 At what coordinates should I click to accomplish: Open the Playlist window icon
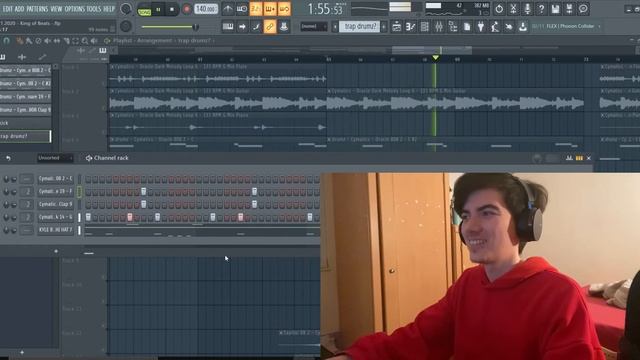pos(396,27)
